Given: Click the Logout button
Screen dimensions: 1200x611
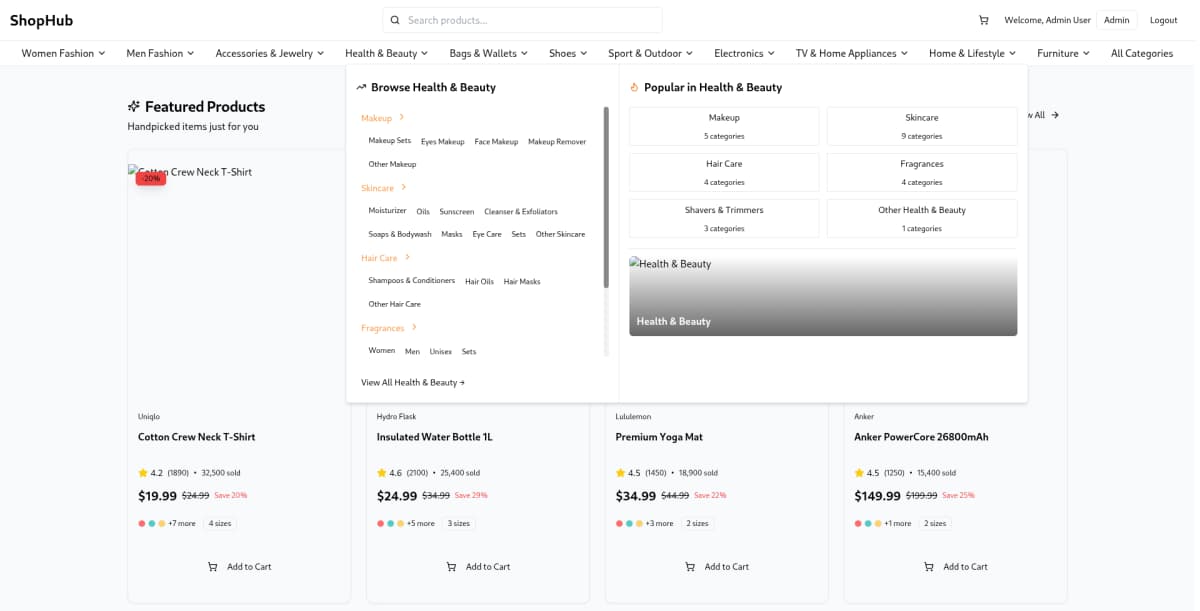Looking at the screenshot, I should (1163, 19).
